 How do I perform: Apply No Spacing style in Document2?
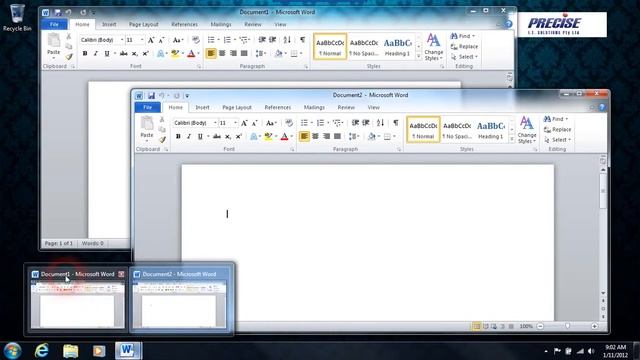coord(457,130)
